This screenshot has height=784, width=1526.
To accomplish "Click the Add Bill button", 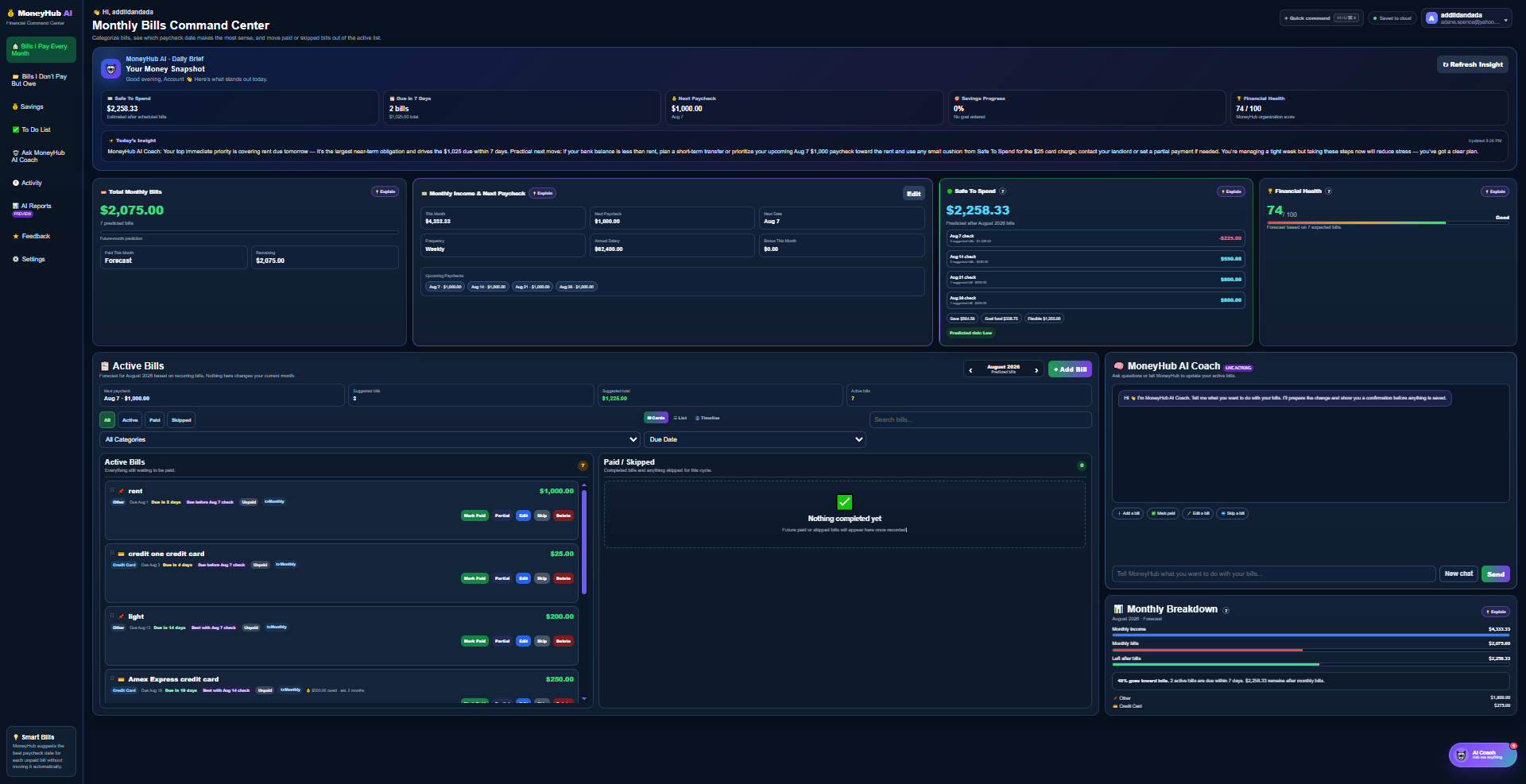I will [1070, 369].
